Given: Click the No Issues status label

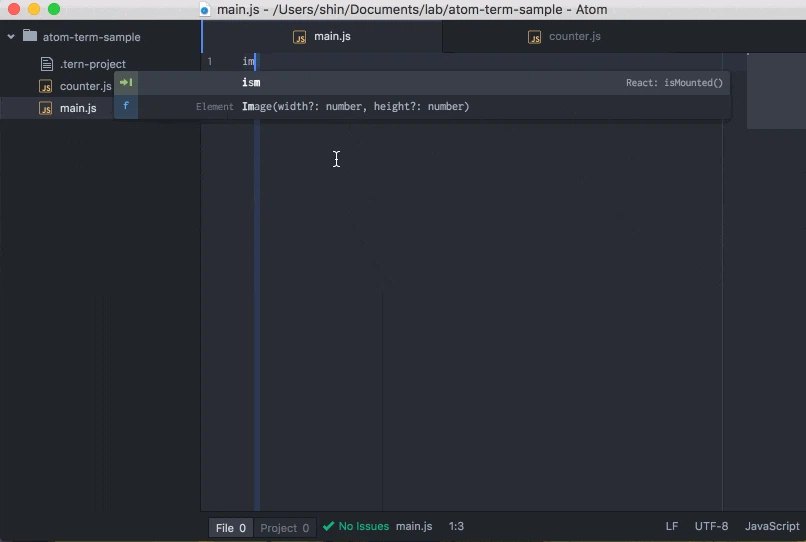Looking at the screenshot, I should [363, 526].
